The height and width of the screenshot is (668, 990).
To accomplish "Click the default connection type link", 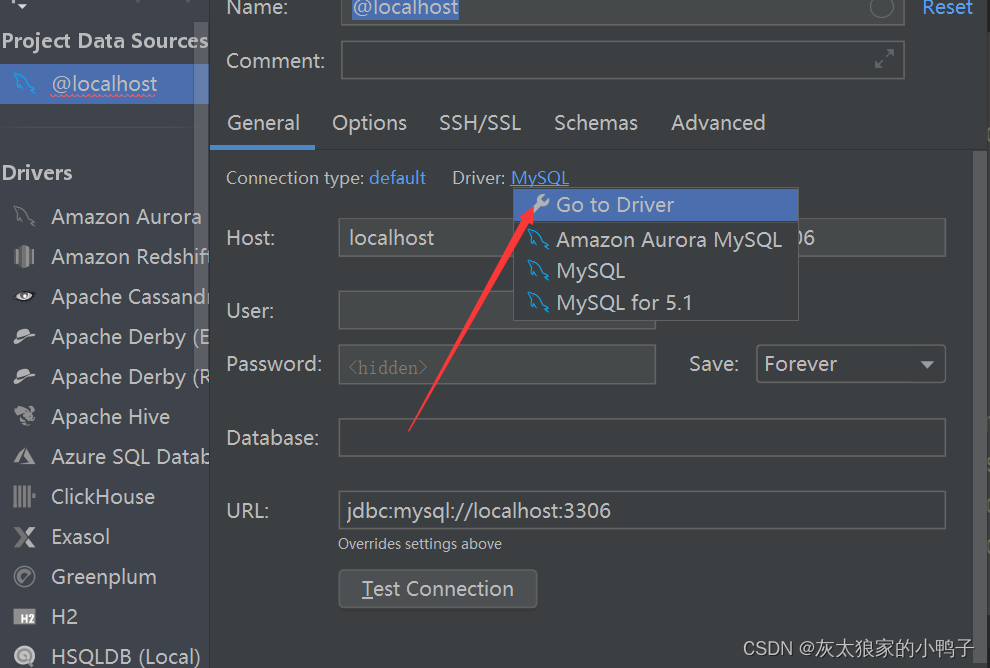I will click(x=397, y=178).
